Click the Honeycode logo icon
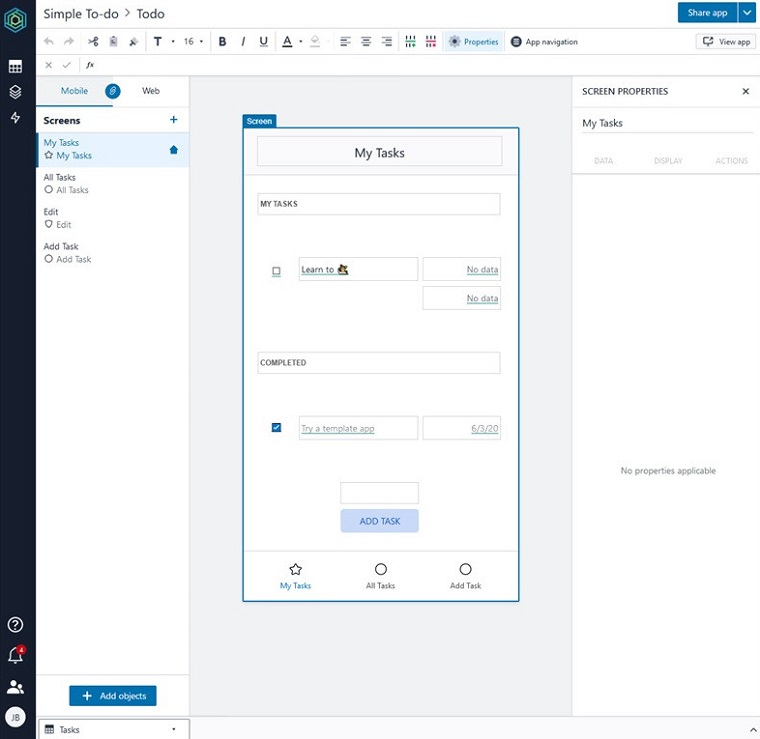760x739 pixels. pos(15,20)
